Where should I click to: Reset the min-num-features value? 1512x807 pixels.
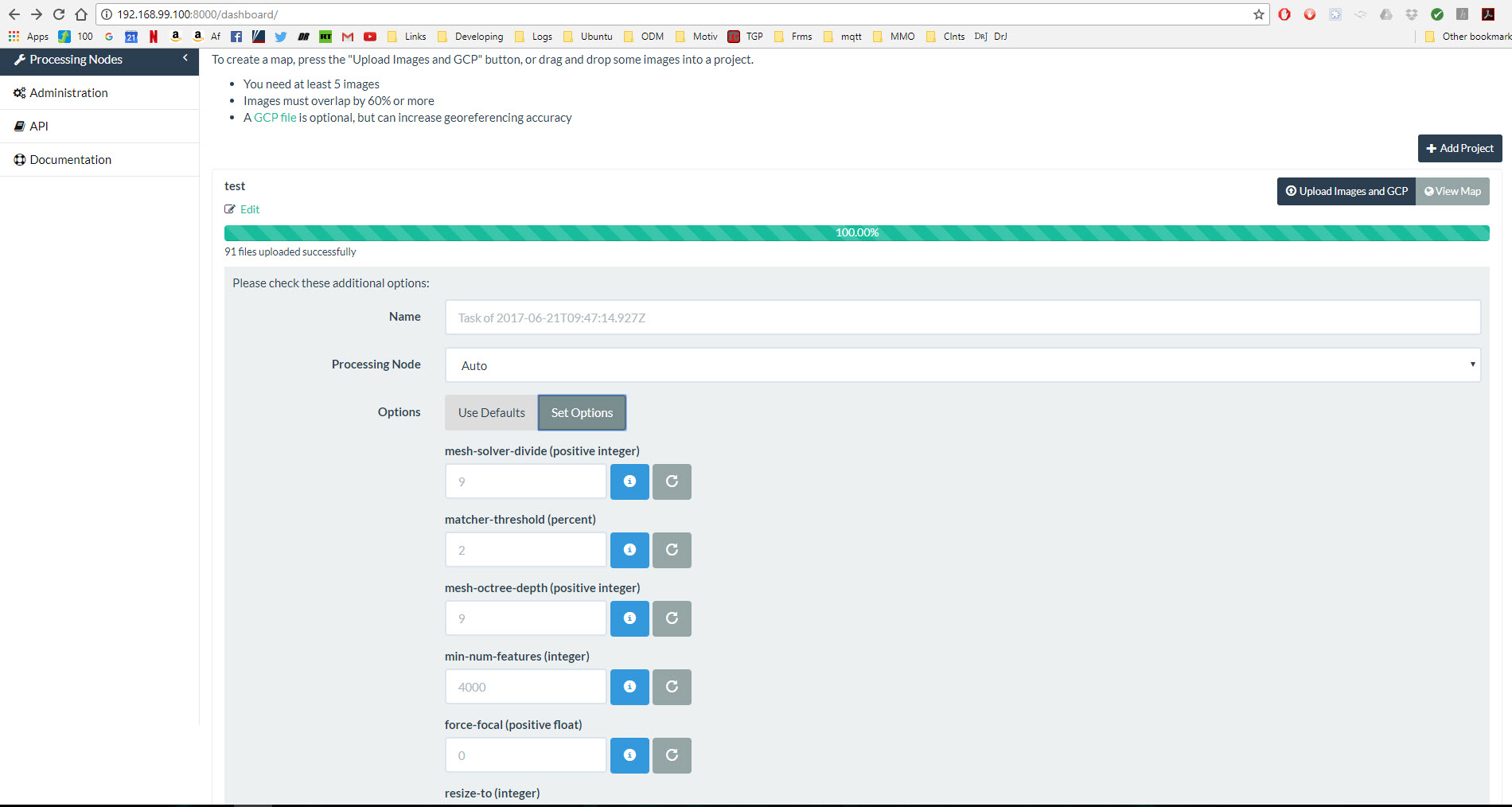(x=672, y=687)
